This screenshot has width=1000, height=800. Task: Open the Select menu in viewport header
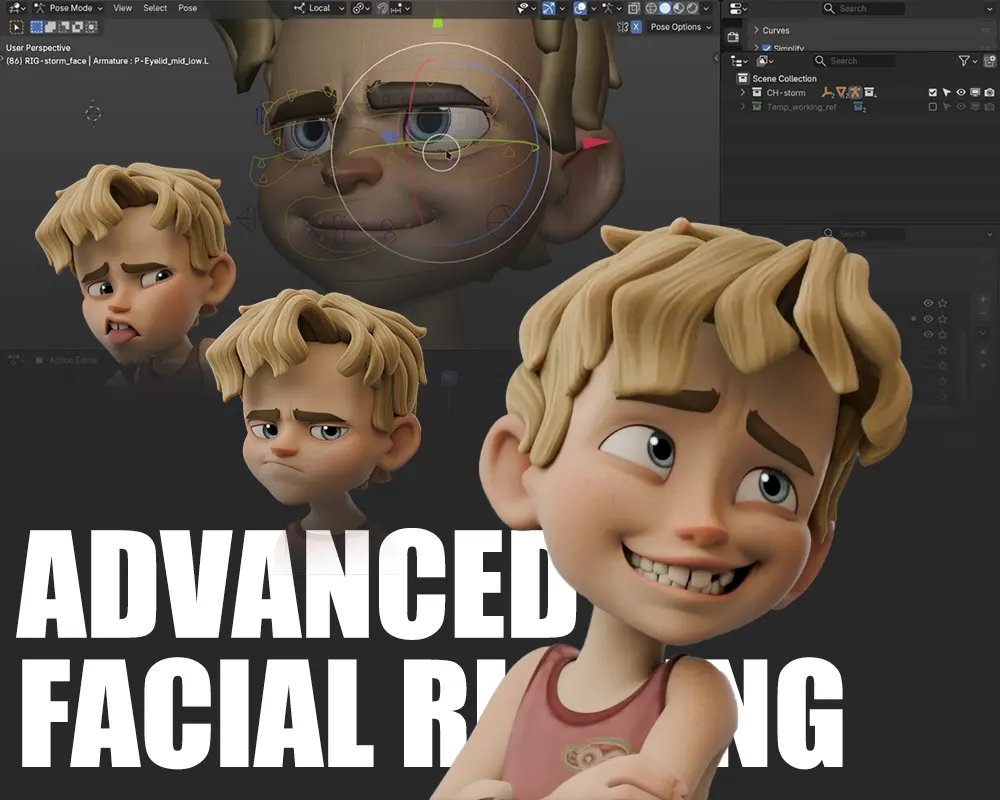pyautogui.click(x=155, y=8)
